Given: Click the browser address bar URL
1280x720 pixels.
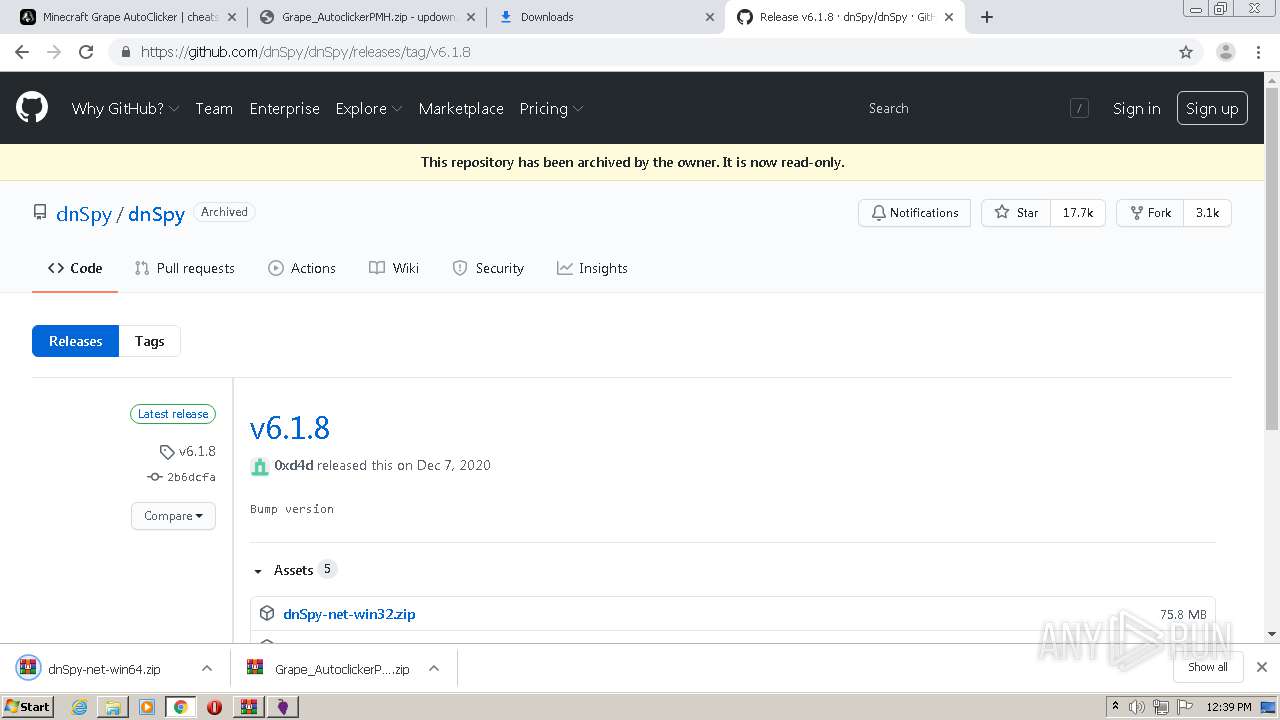Looking at the screenshot, I should point(306,52).
